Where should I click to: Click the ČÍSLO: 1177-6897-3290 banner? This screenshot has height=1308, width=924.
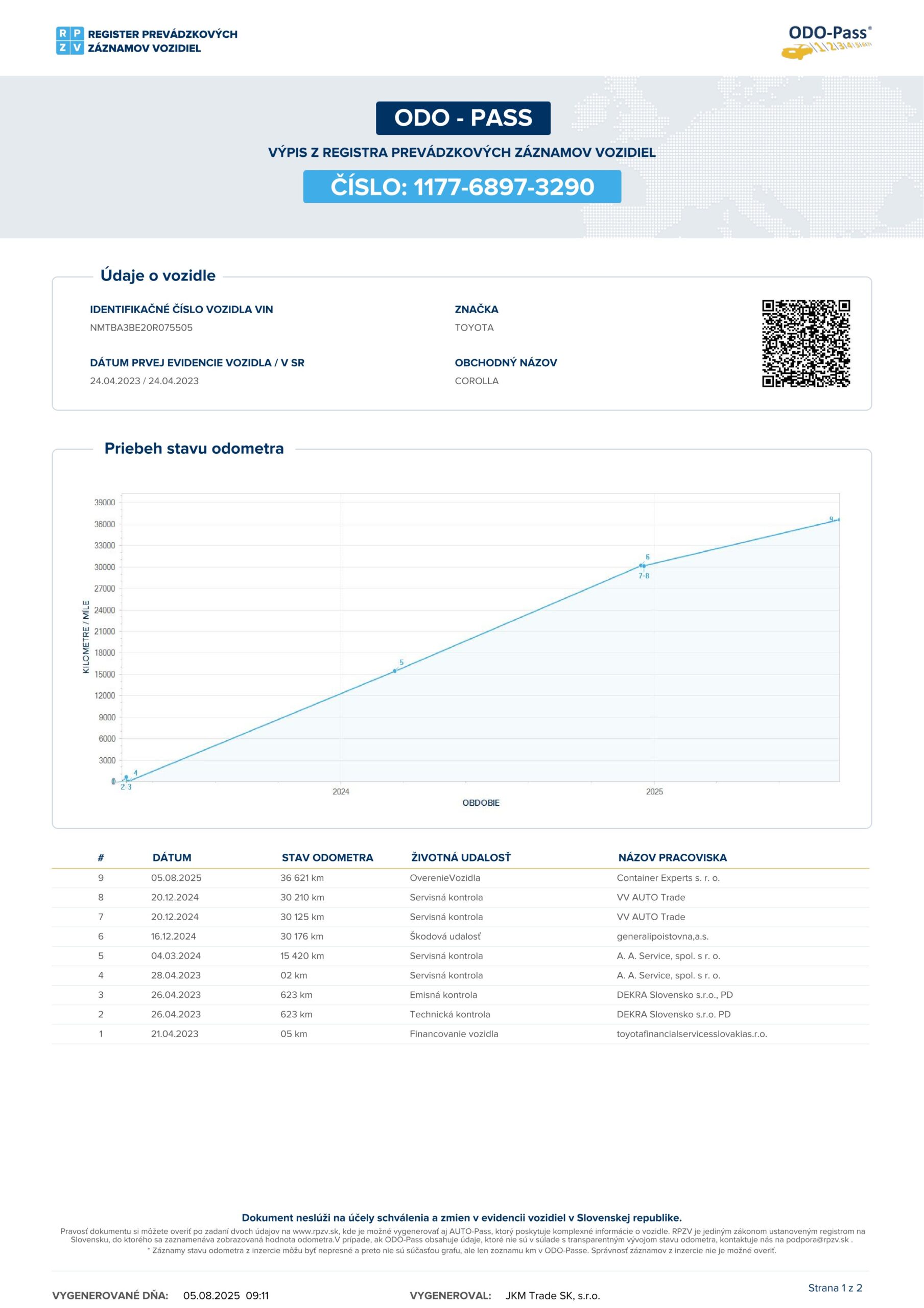point(462,187)
